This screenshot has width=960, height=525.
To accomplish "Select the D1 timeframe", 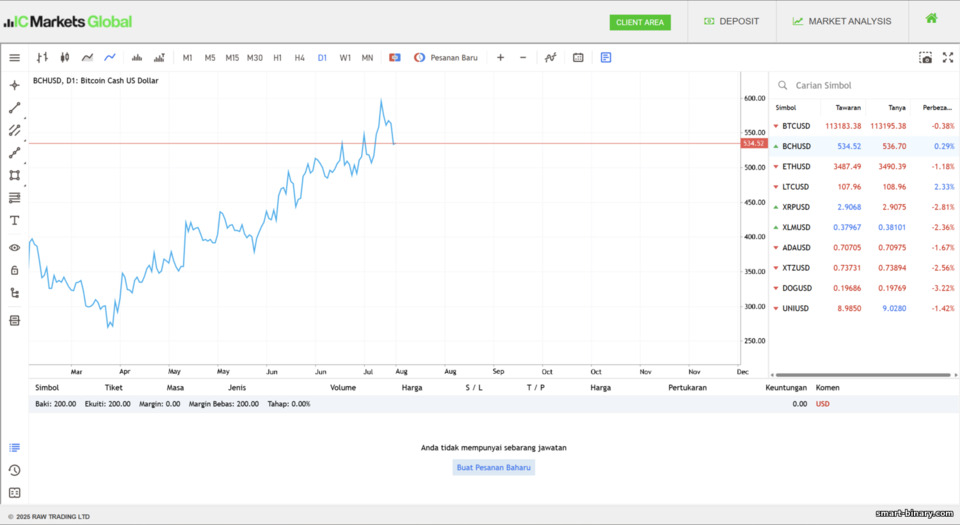I will (322, 58).
